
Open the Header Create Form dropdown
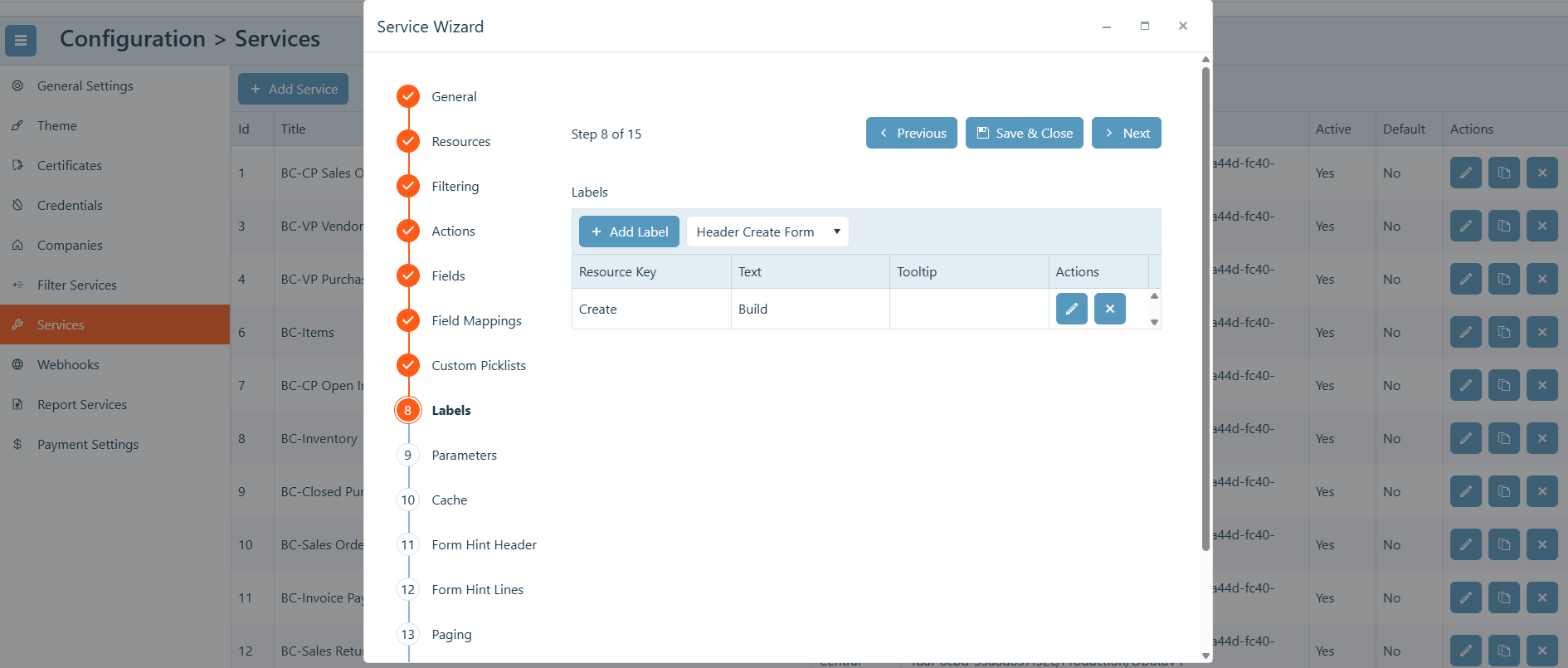[x=767, y=232]
